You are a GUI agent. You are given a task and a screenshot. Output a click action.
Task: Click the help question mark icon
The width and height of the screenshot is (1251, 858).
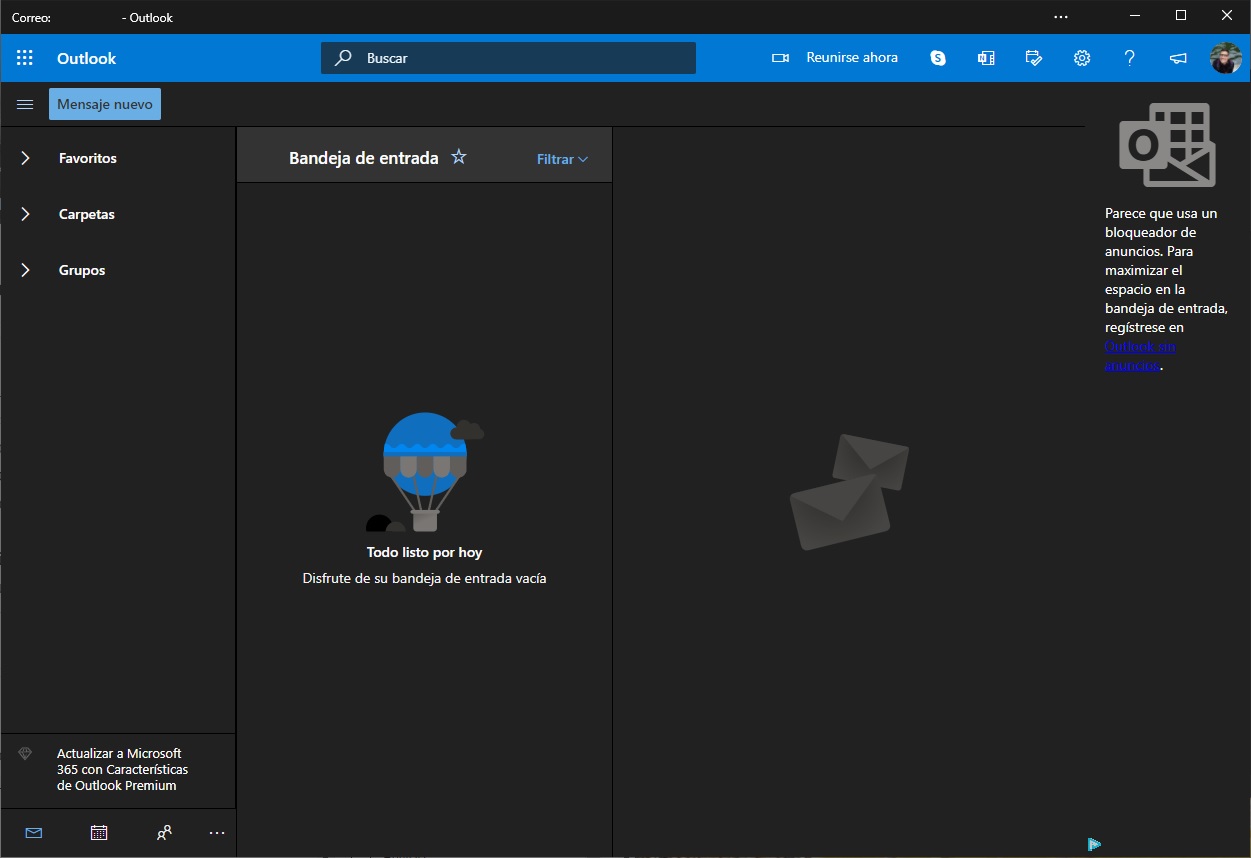point(1130,58)
